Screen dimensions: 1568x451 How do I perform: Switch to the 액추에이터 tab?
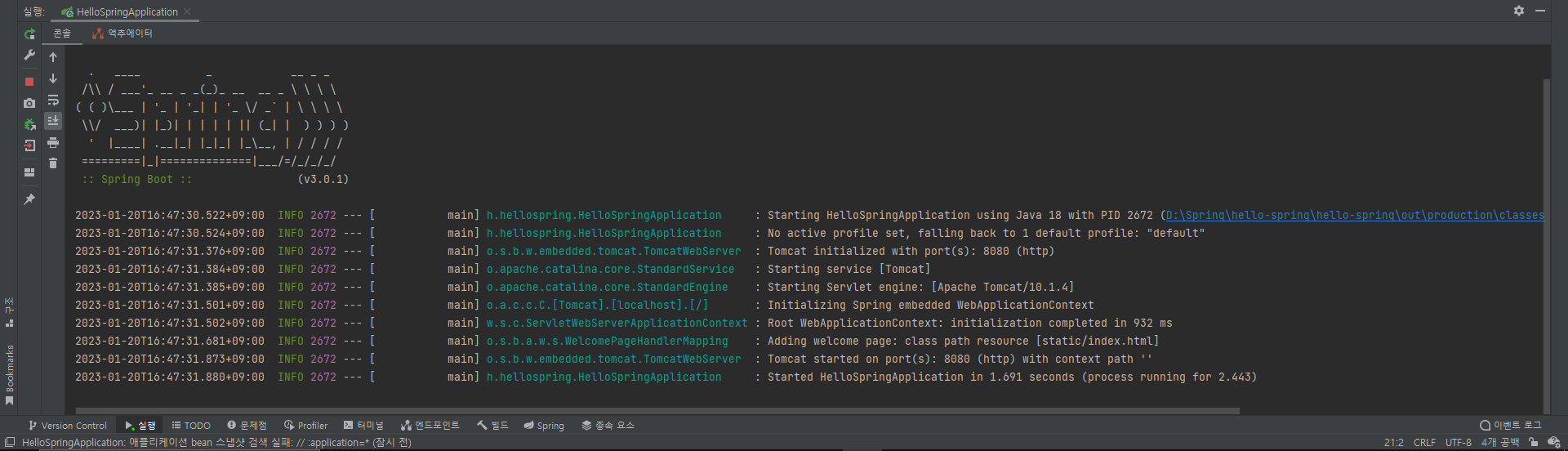coord(122,33)
